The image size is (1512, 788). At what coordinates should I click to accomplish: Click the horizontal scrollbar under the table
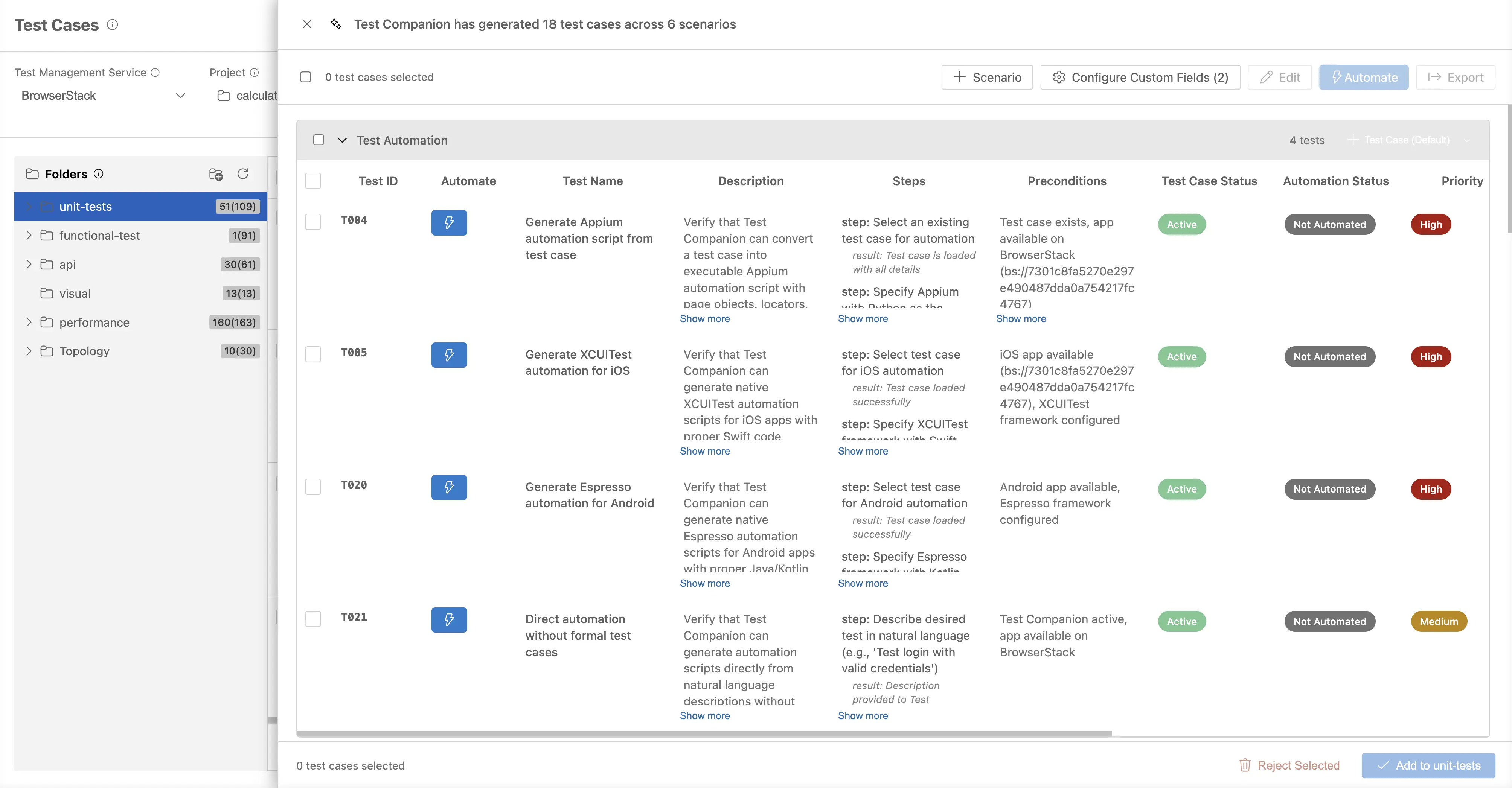tap(704, 734)
